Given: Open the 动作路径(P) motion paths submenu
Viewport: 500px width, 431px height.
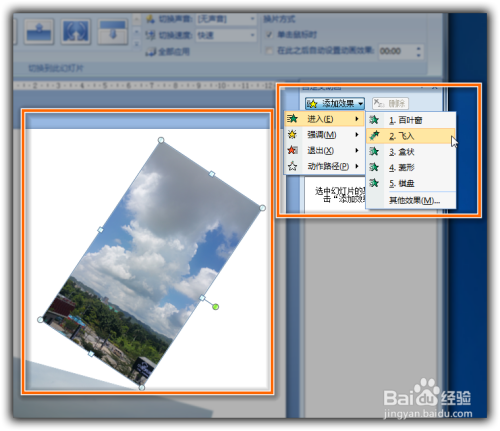Looking at the screenshot, I should [324, 166].
